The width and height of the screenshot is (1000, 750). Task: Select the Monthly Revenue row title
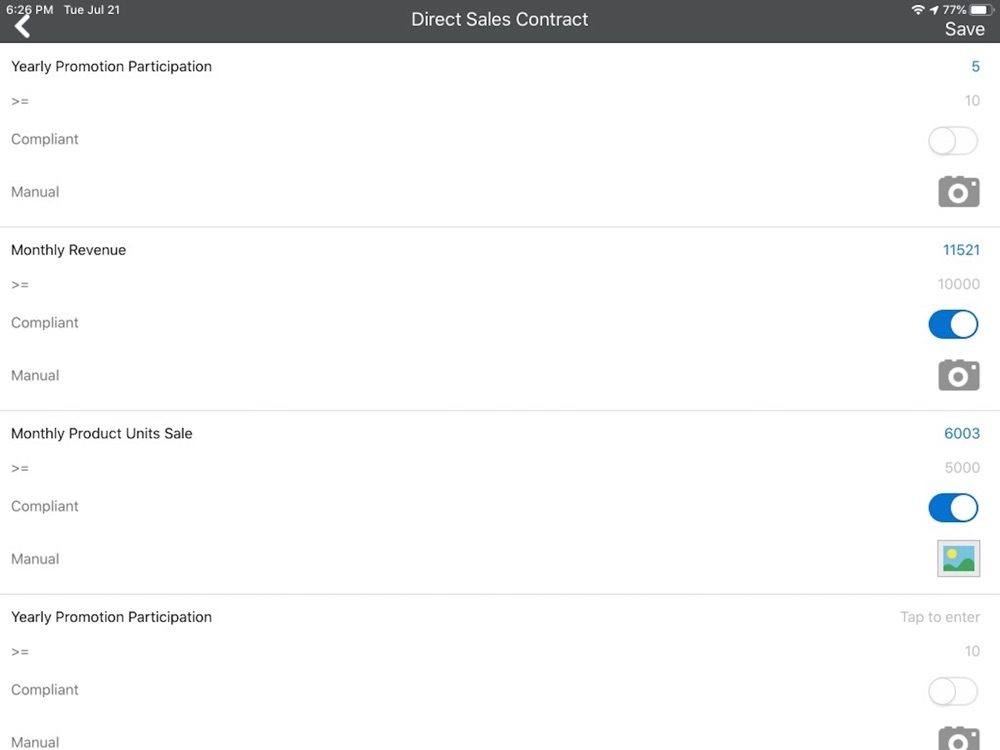(x=68, y=250)
